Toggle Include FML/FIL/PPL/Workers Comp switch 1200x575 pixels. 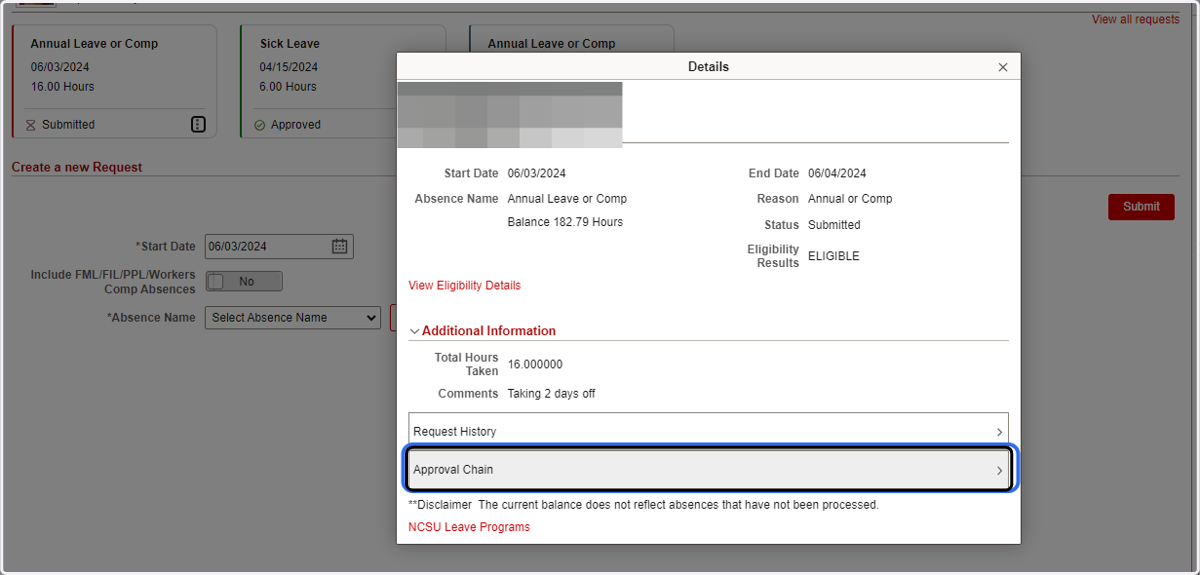pos(244,282)
